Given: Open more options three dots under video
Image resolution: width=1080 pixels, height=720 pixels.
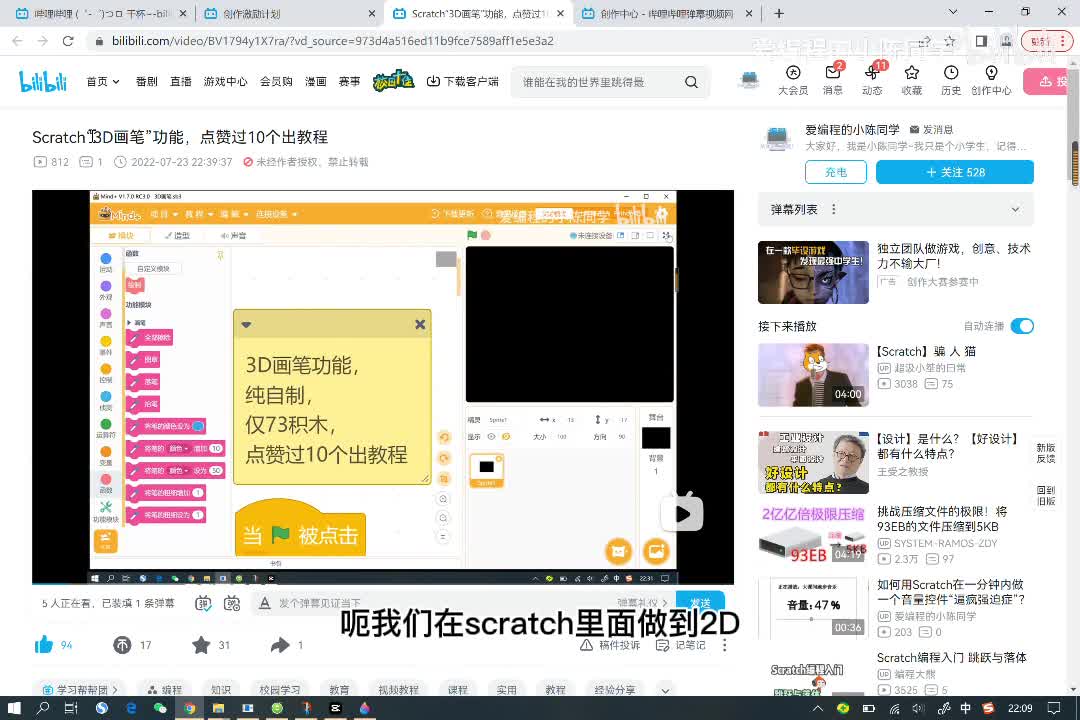Looking at the screenshot, I should [724, 645].
